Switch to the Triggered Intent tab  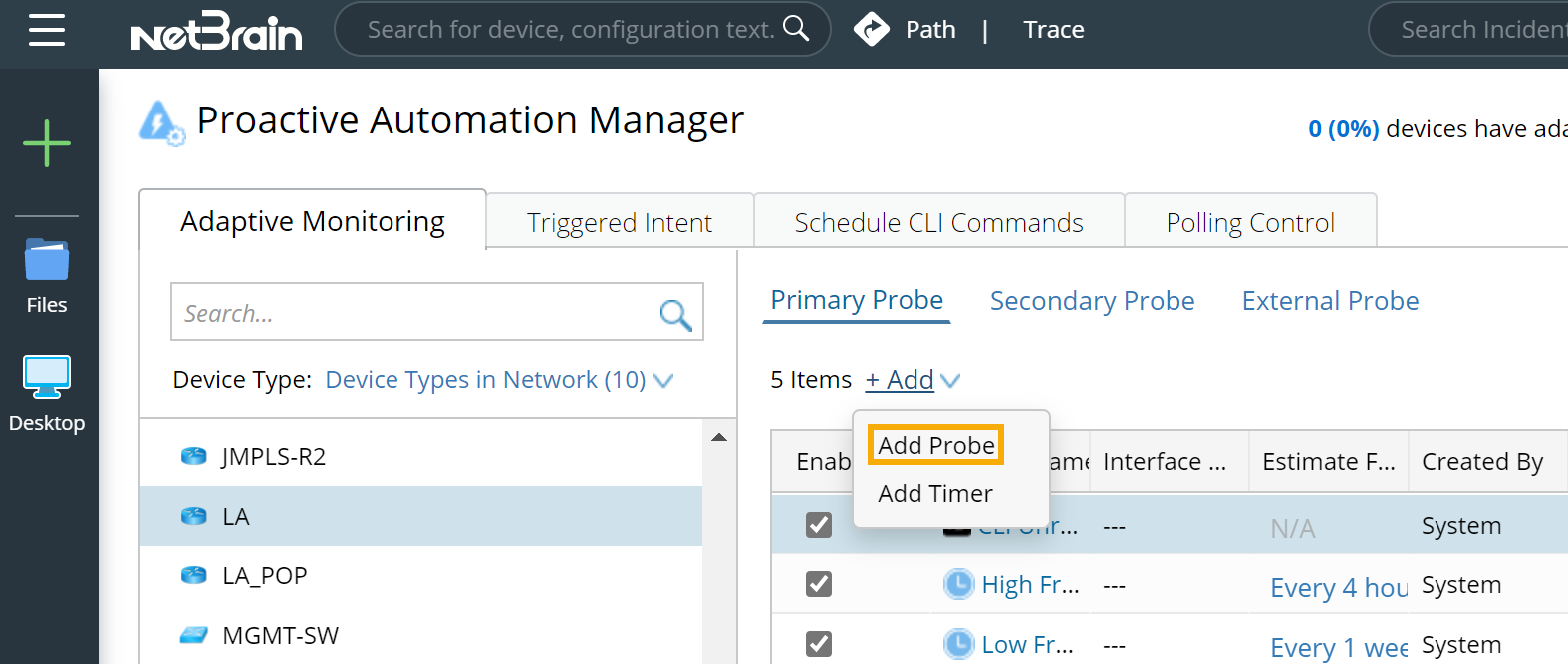[x=620, y=222]
